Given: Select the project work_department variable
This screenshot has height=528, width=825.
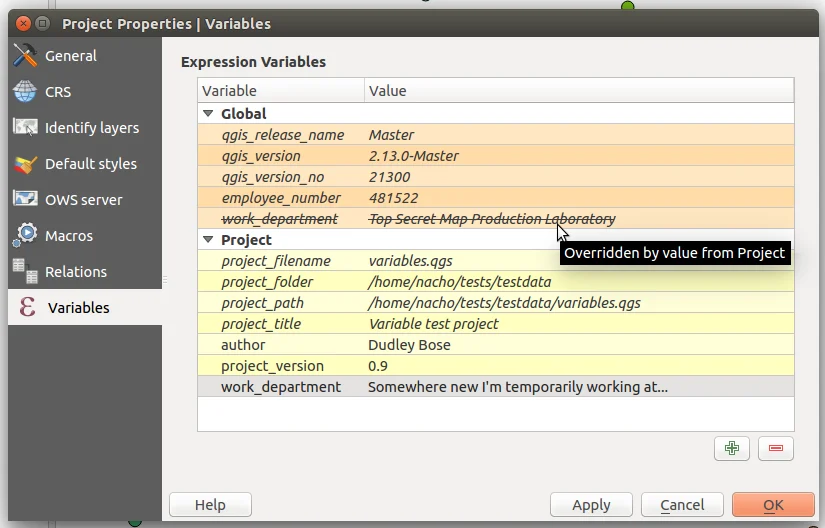Looking at the screenshot, I should click(x=280, y=387).
